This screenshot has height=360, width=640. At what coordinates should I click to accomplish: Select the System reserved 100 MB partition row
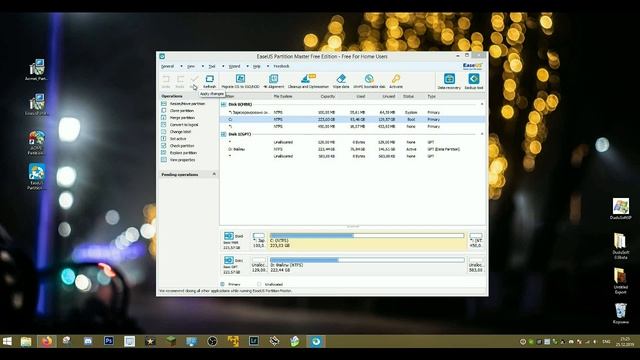353,112
